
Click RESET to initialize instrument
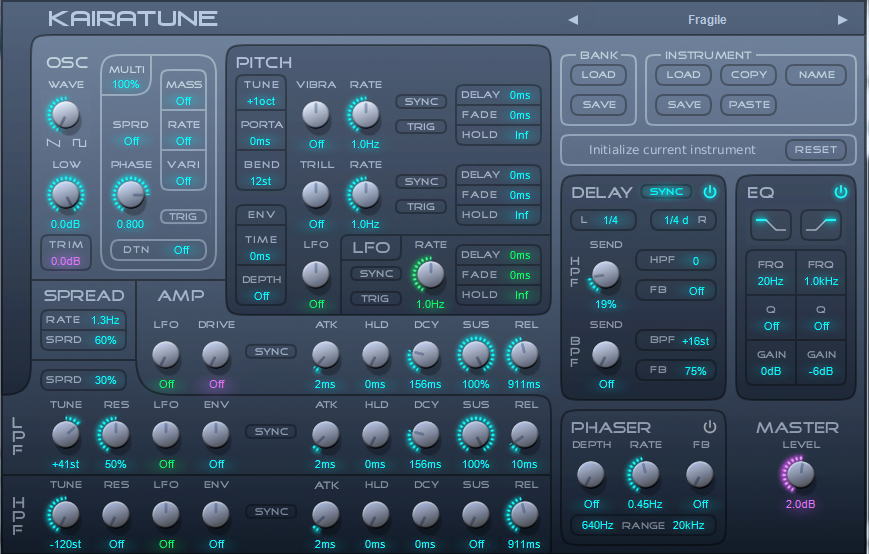(816, 150)
